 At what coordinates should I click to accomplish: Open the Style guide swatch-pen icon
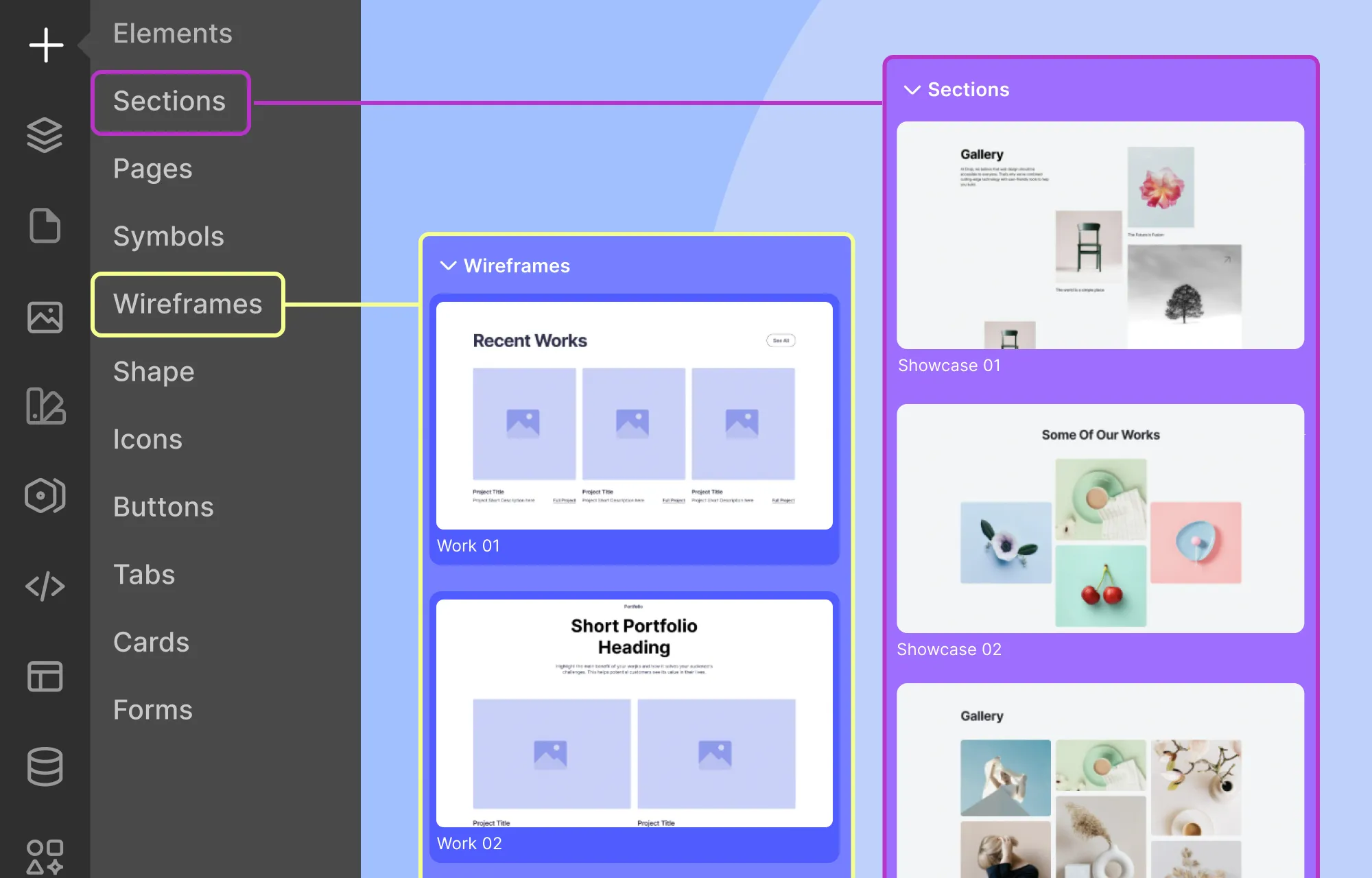point(45,406)
